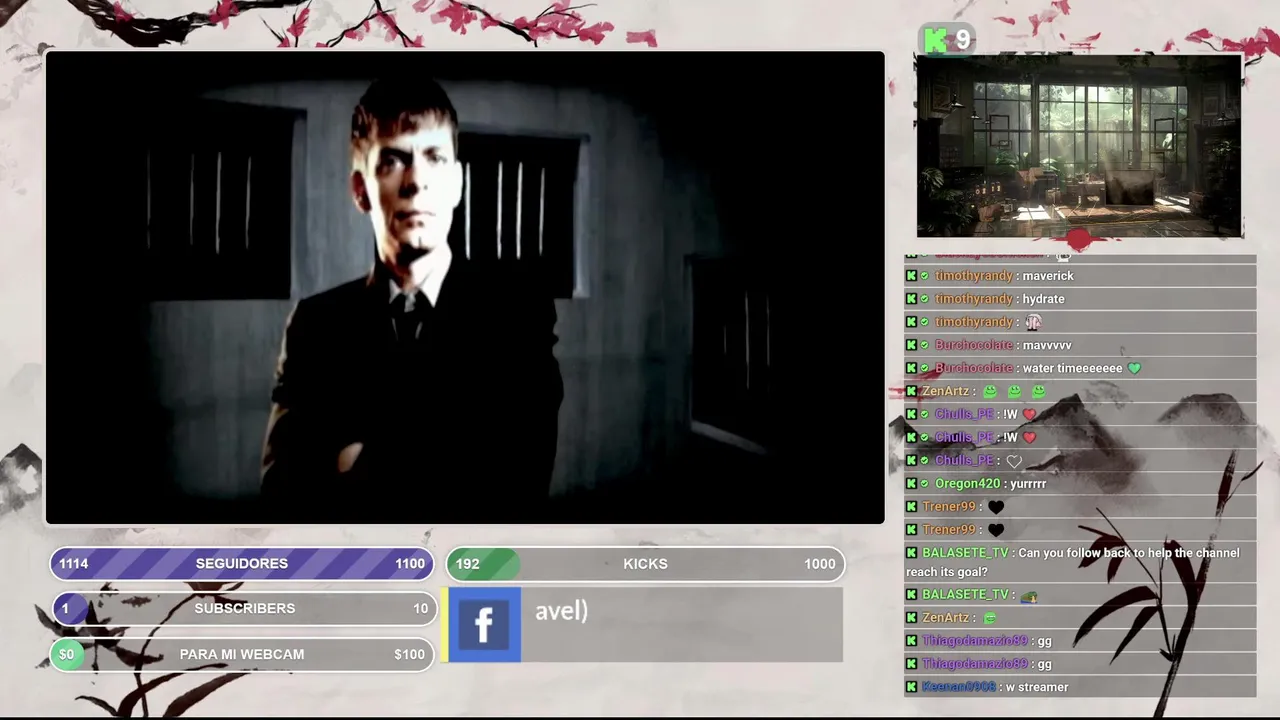
Task: Click the emote BALASETE_TV posted alone
Action: pos(1028,596)
